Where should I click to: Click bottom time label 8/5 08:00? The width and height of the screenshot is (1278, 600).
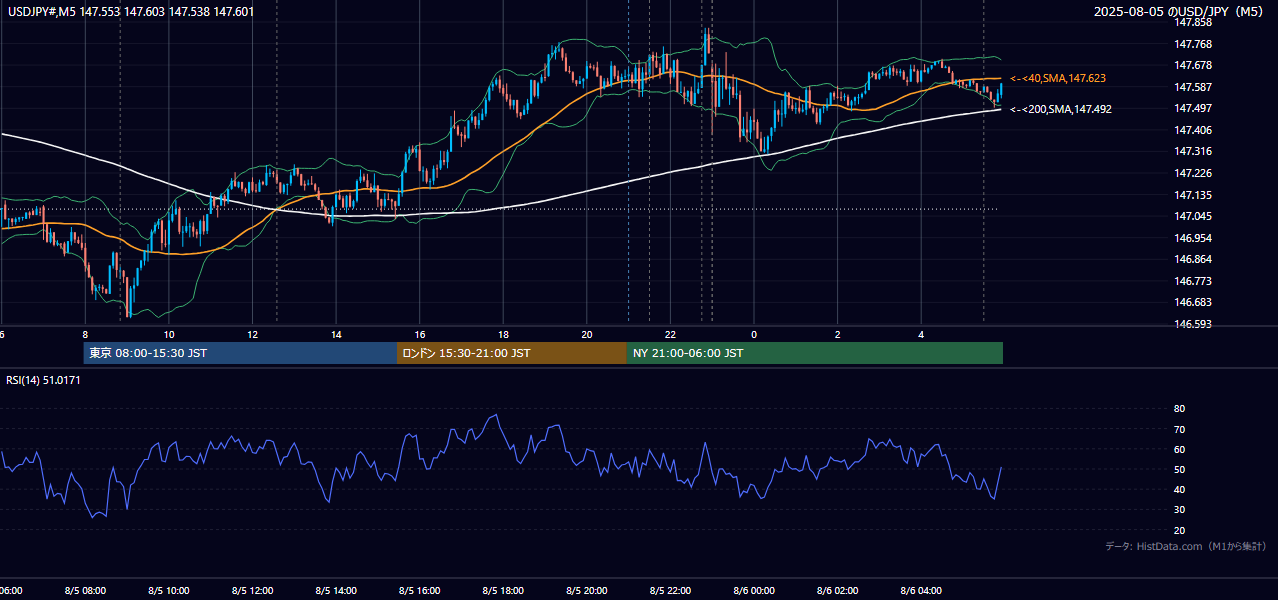click(x=85, y=590)
